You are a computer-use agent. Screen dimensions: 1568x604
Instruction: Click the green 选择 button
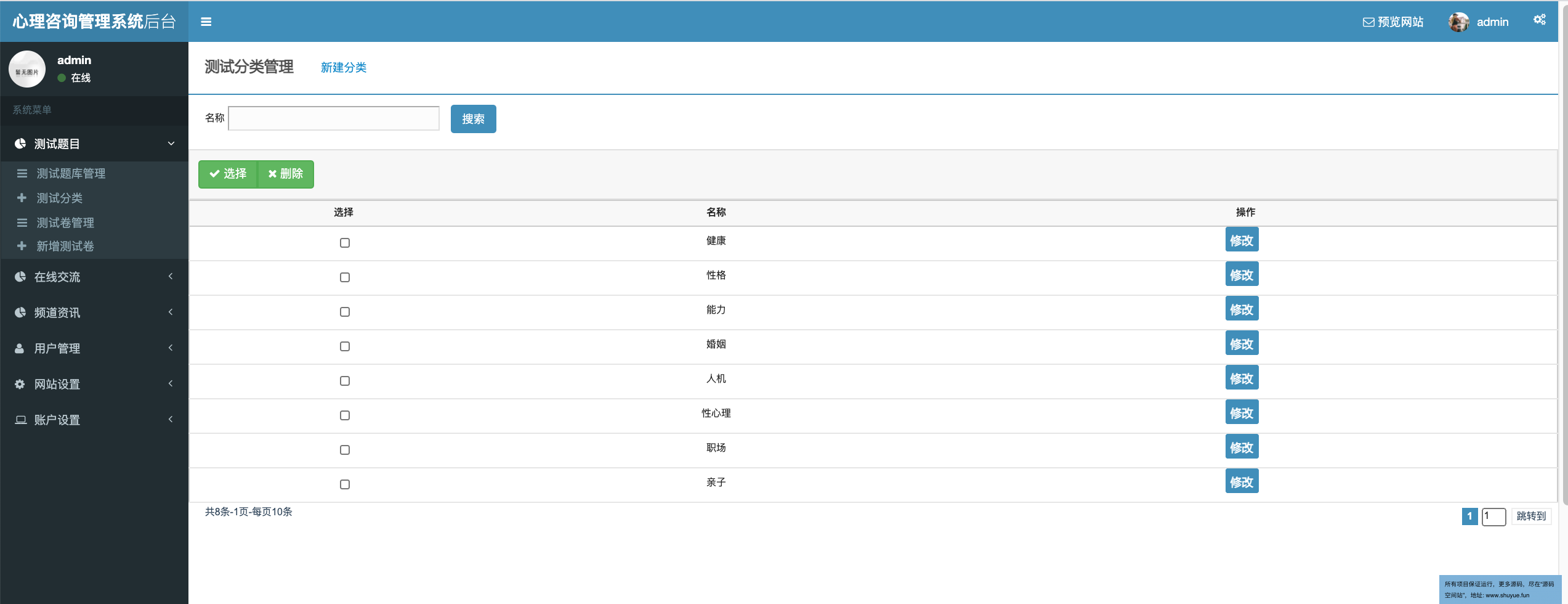click(x=227, y=174)
